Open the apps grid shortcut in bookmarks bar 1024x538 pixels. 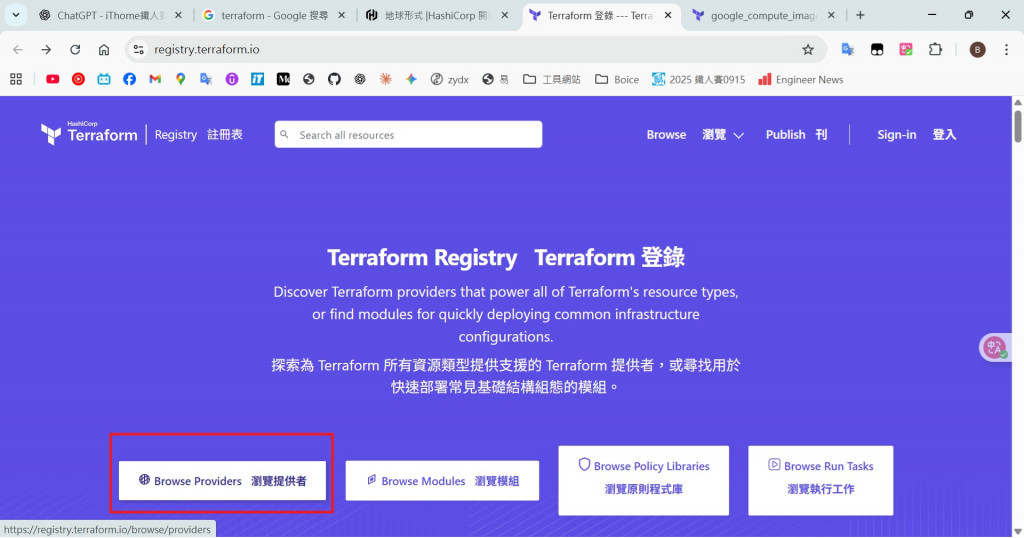pos(16,79)
